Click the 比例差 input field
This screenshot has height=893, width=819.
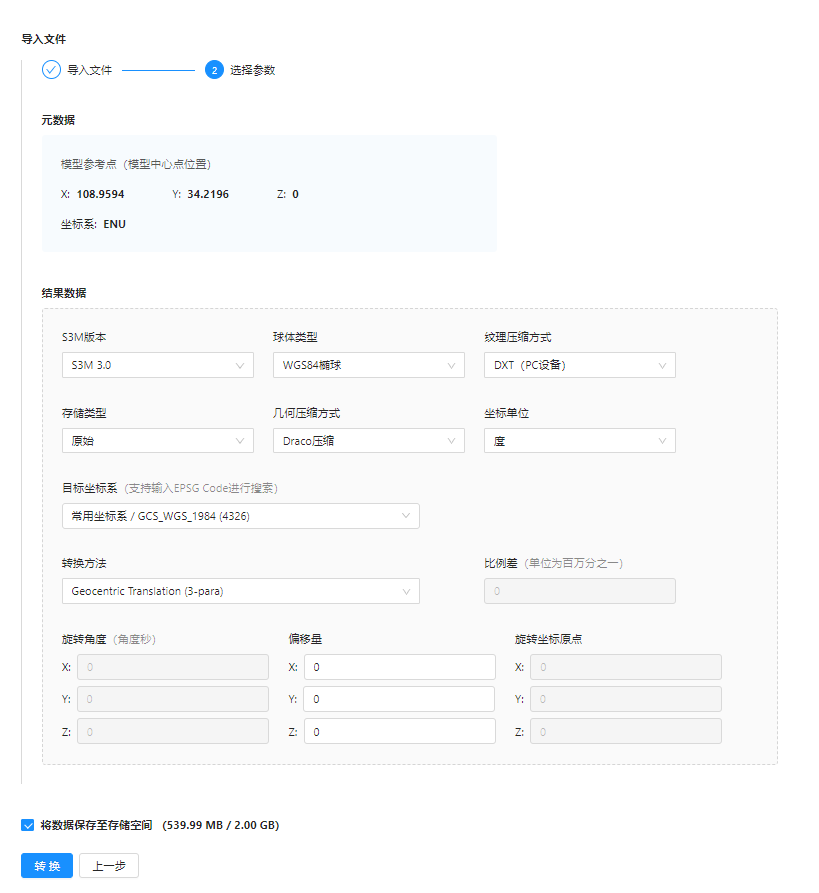579,591
